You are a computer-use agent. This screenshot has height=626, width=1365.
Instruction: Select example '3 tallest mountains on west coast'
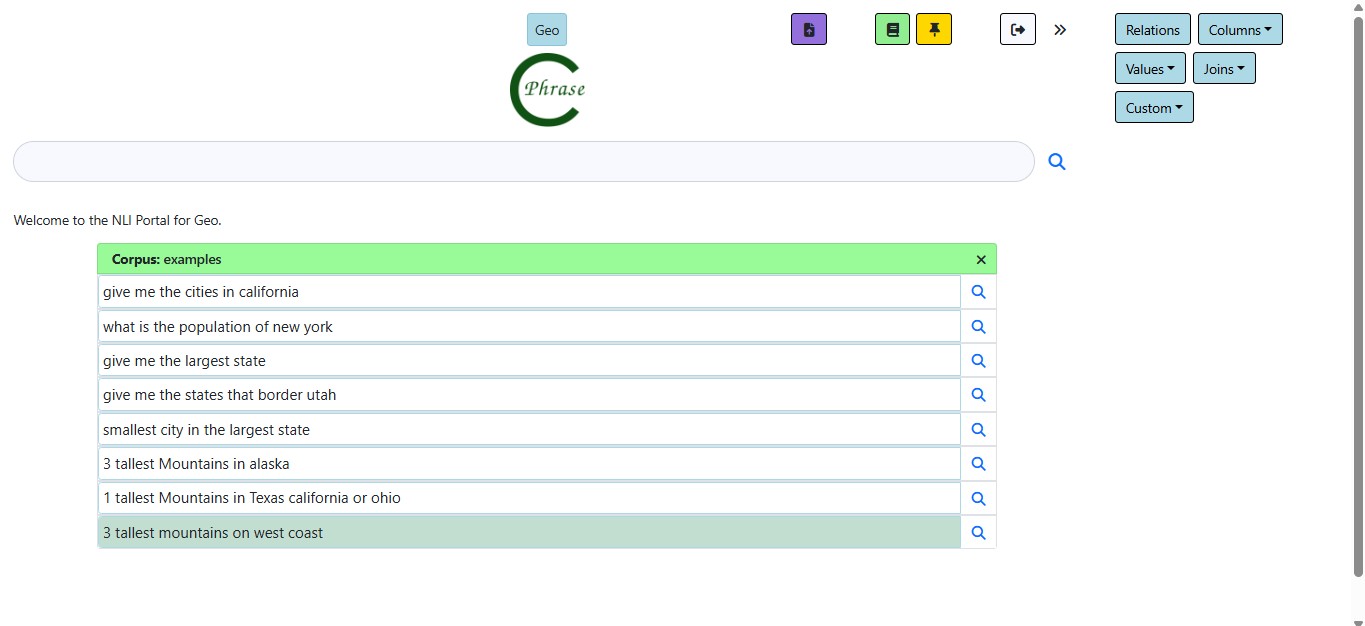point(529,533)
